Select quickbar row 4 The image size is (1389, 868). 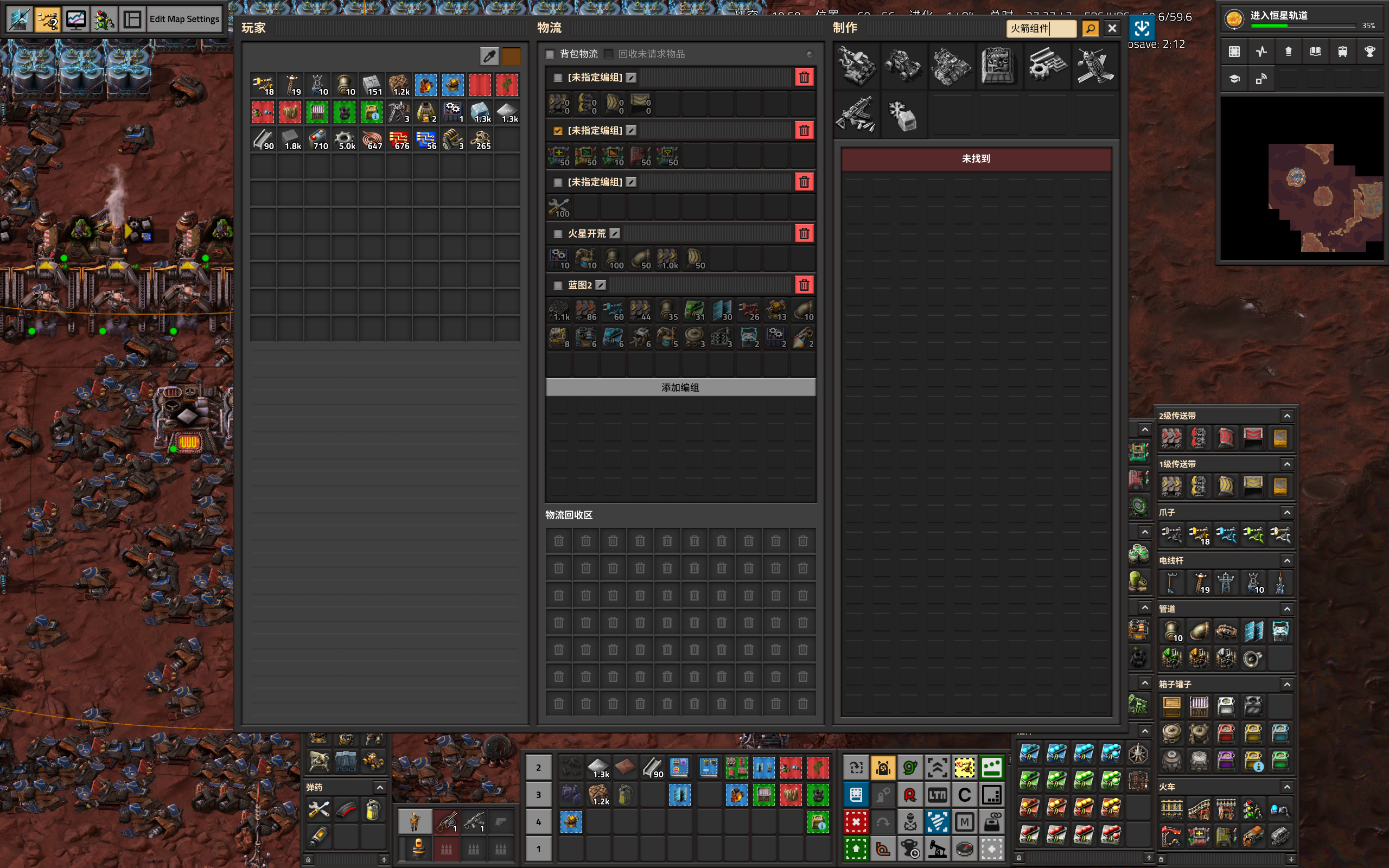coord(538,822)
